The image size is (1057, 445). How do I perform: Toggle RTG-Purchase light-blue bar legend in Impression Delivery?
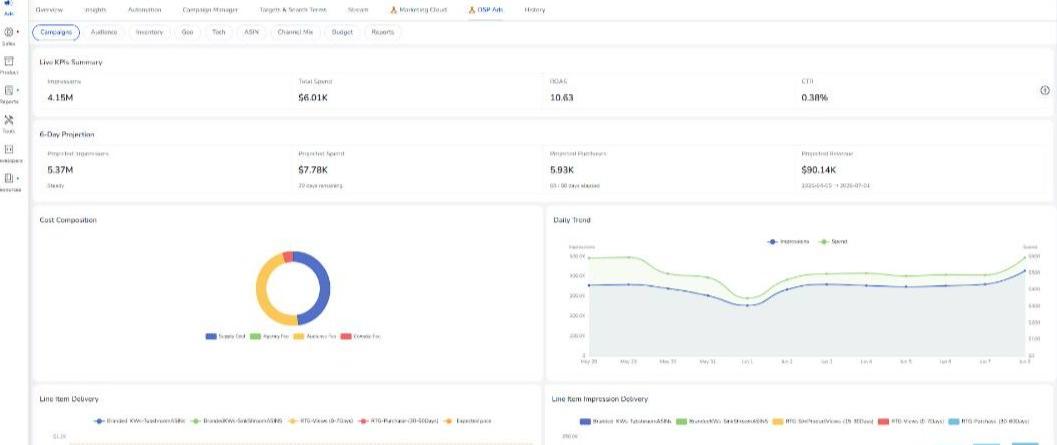989,421
